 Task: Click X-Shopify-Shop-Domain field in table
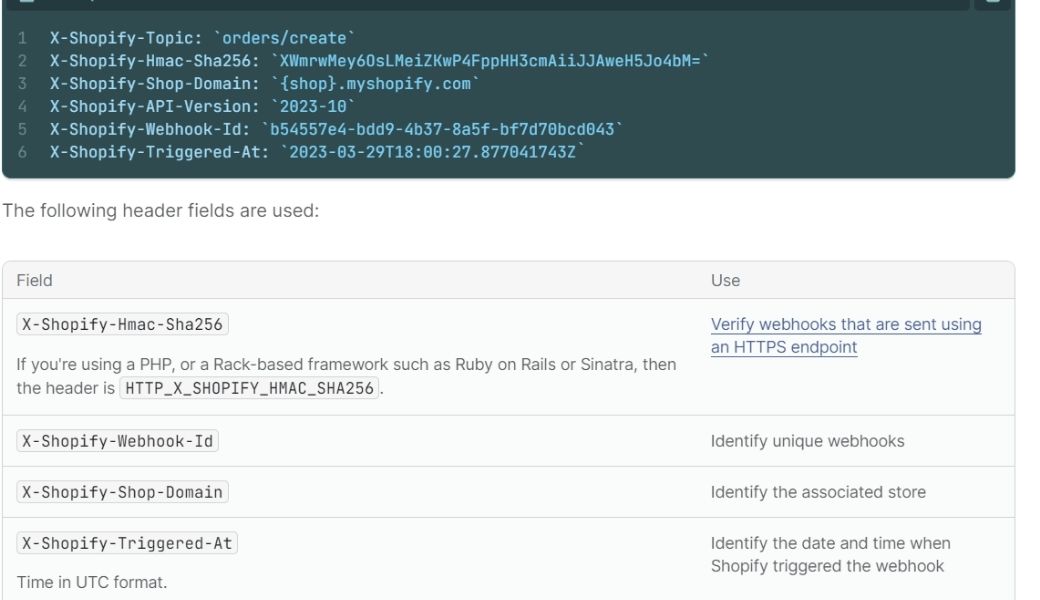[x=122, y=492]
